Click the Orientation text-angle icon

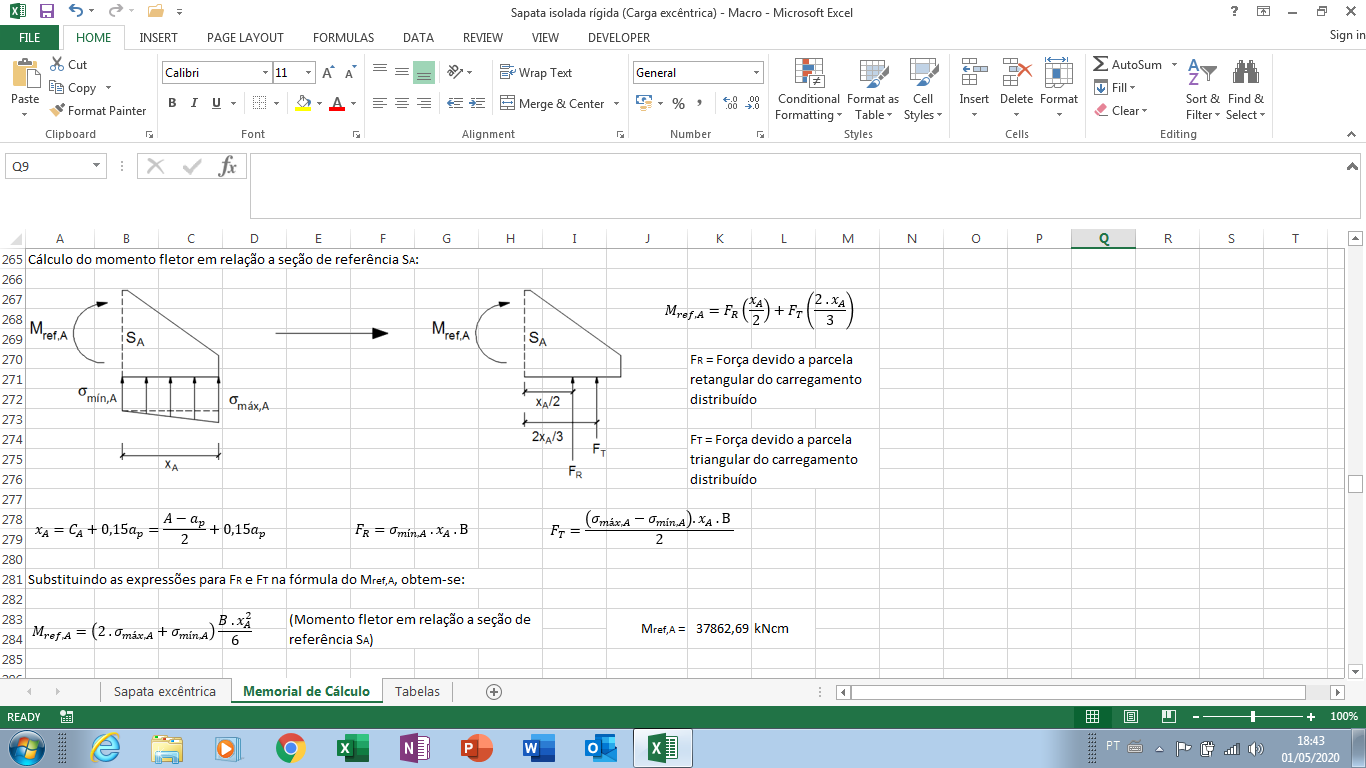point(455,72)
